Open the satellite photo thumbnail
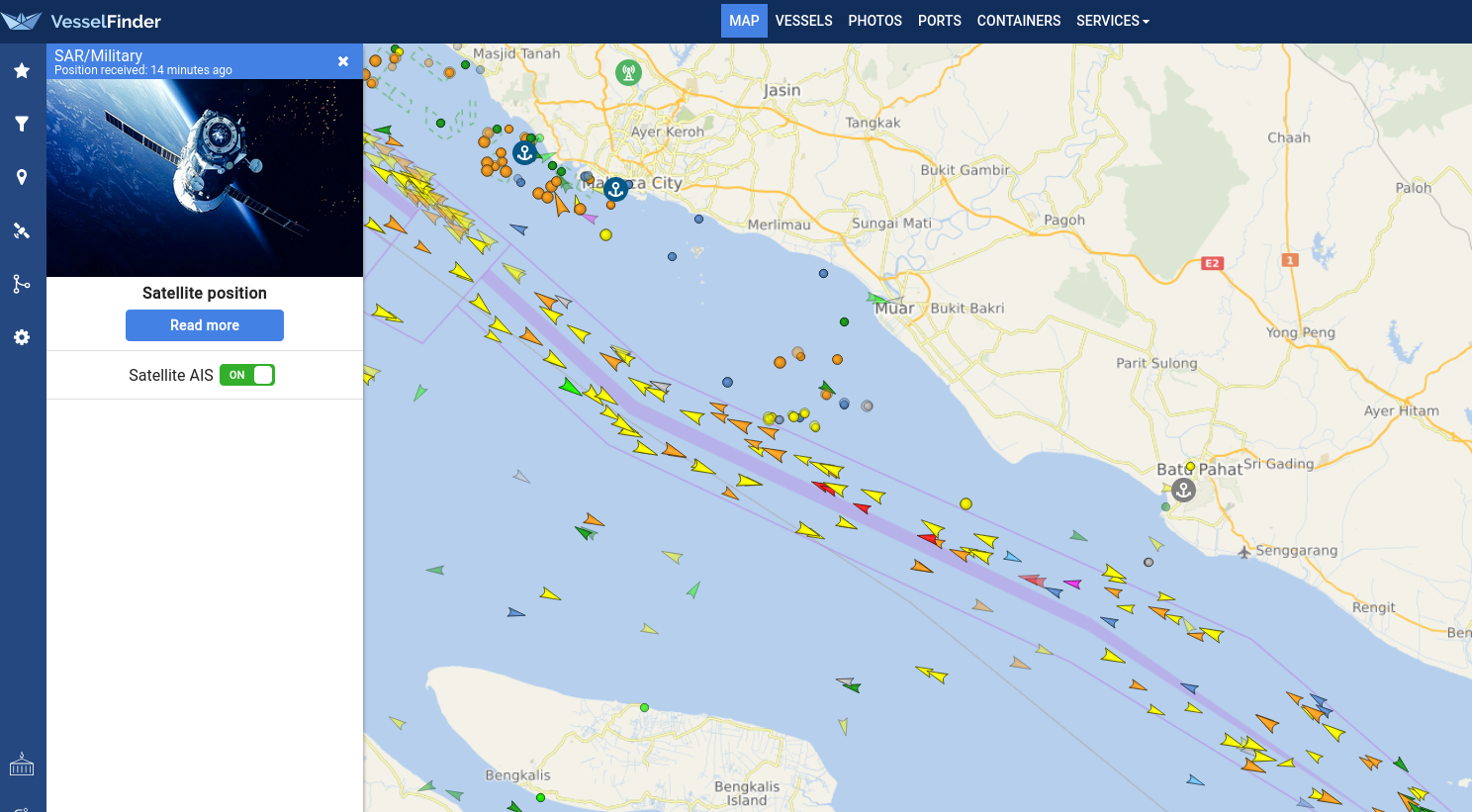The height and width of the screenshot is (812, 1472). 205,178
